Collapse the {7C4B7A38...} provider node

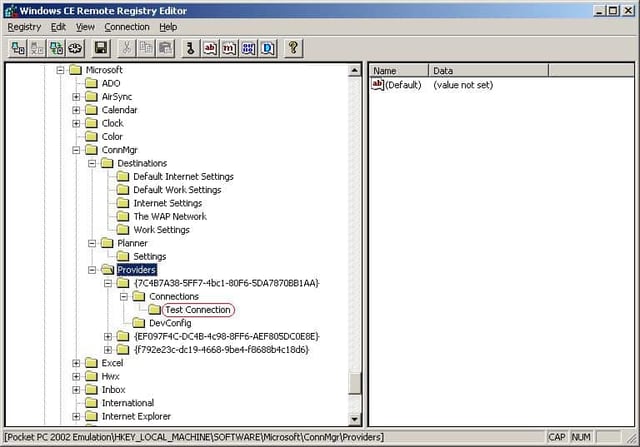(x=108, y=283)
